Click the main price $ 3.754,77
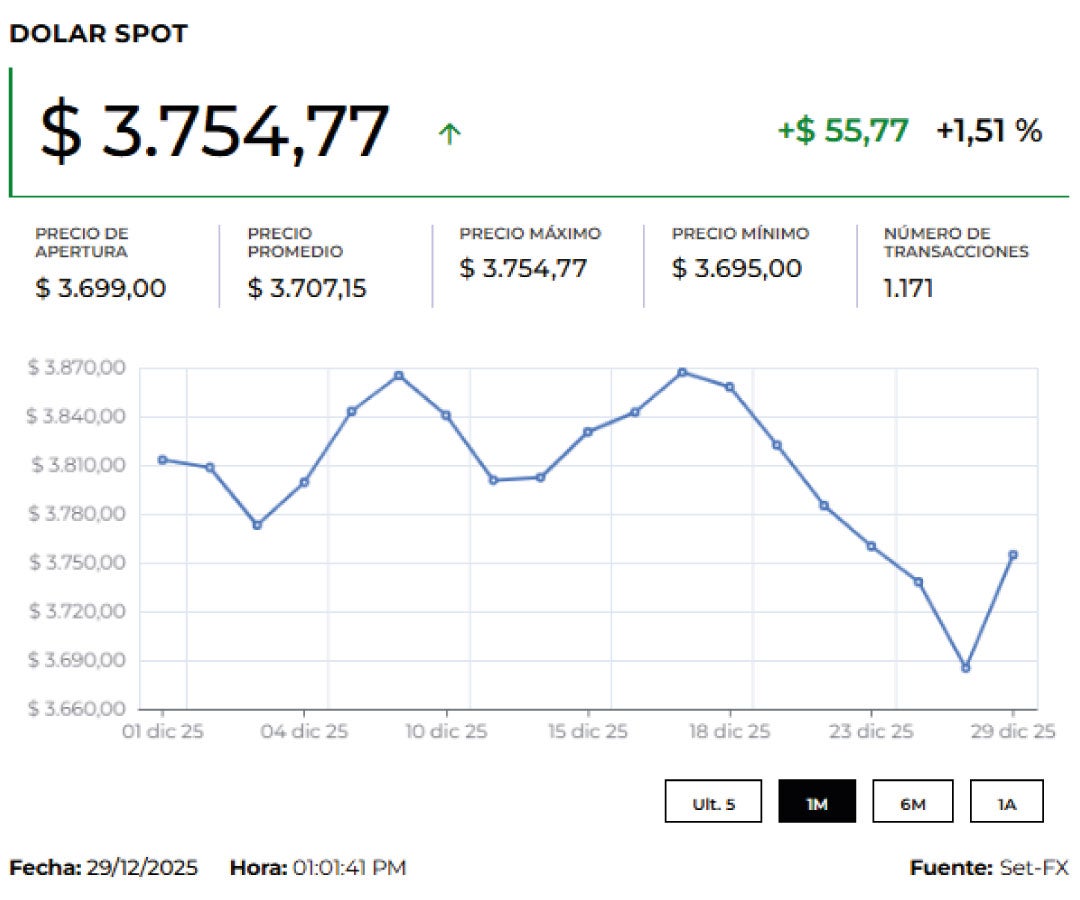The height and width of the screenshot is (900, 1080). click(214, 132)
